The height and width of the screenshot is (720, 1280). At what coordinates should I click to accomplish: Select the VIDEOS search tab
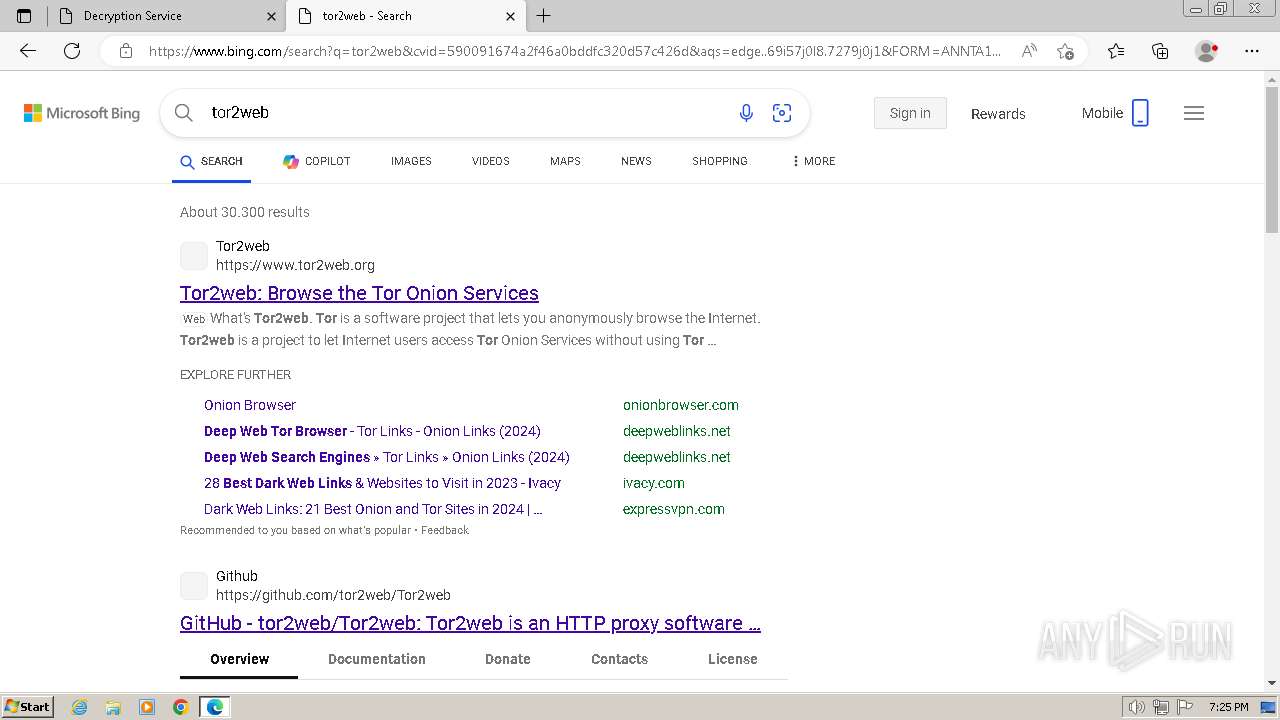(x=491, y=161)
